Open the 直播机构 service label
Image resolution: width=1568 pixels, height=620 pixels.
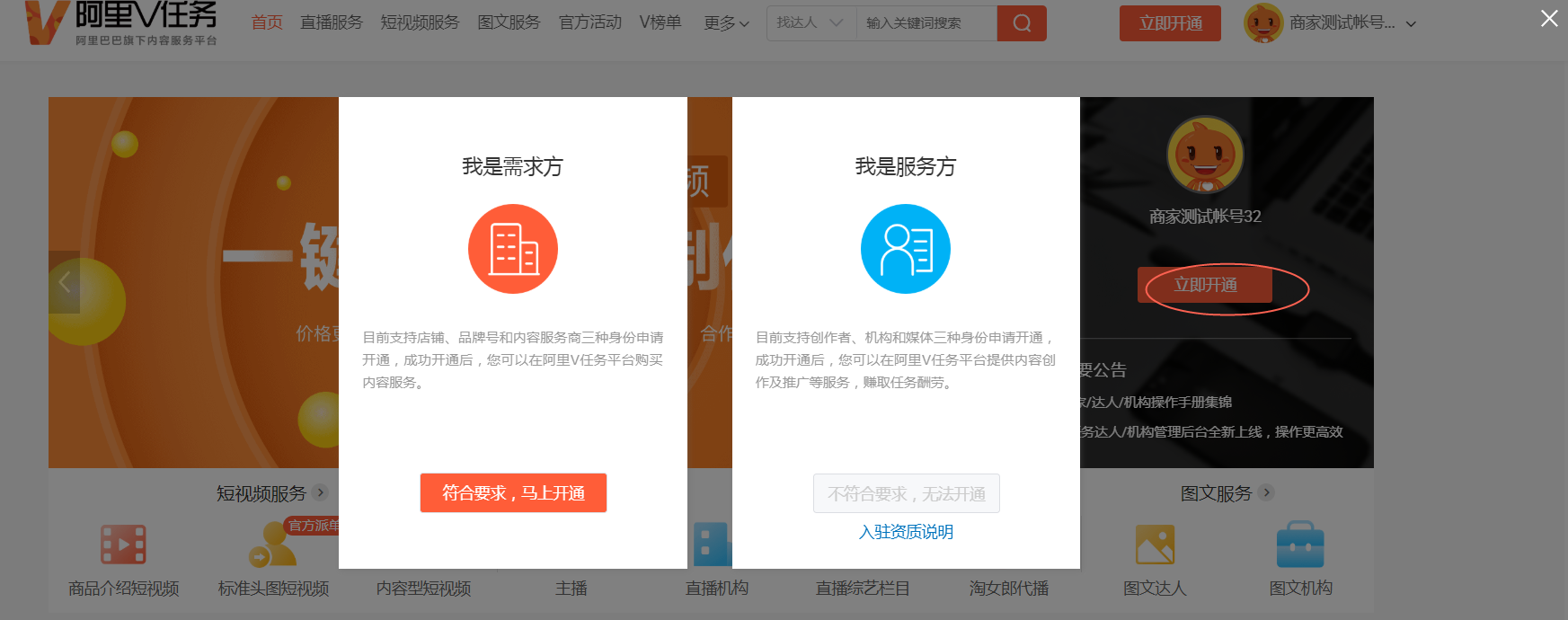[717, 589]
